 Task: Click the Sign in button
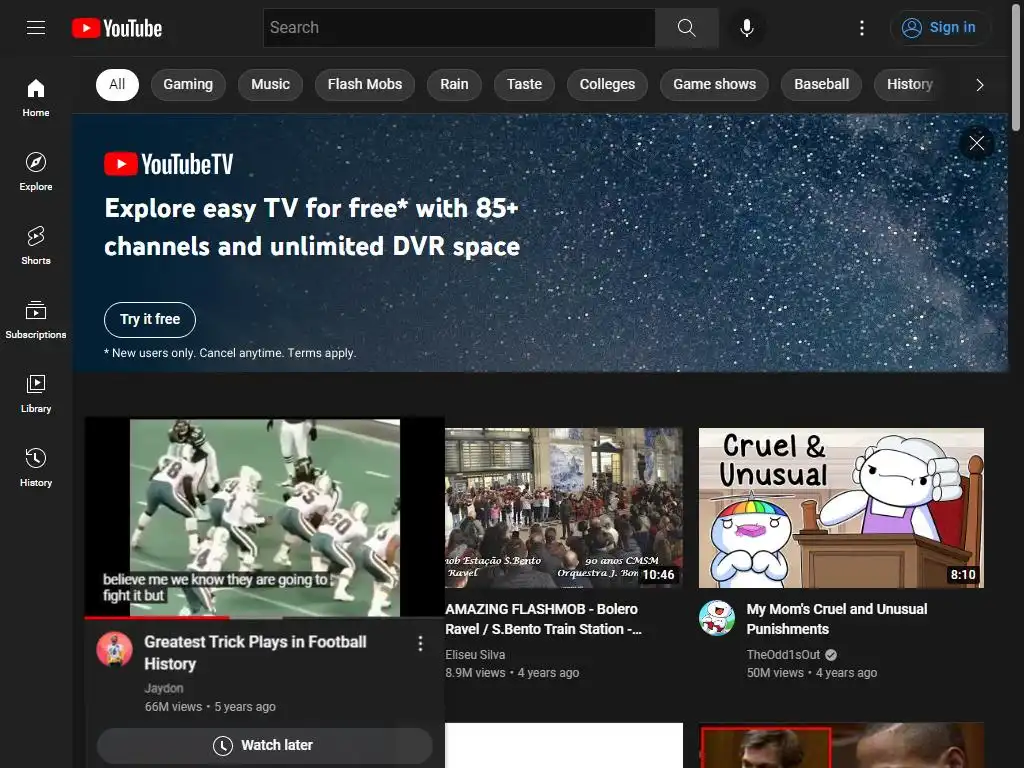tap(939, 27)
